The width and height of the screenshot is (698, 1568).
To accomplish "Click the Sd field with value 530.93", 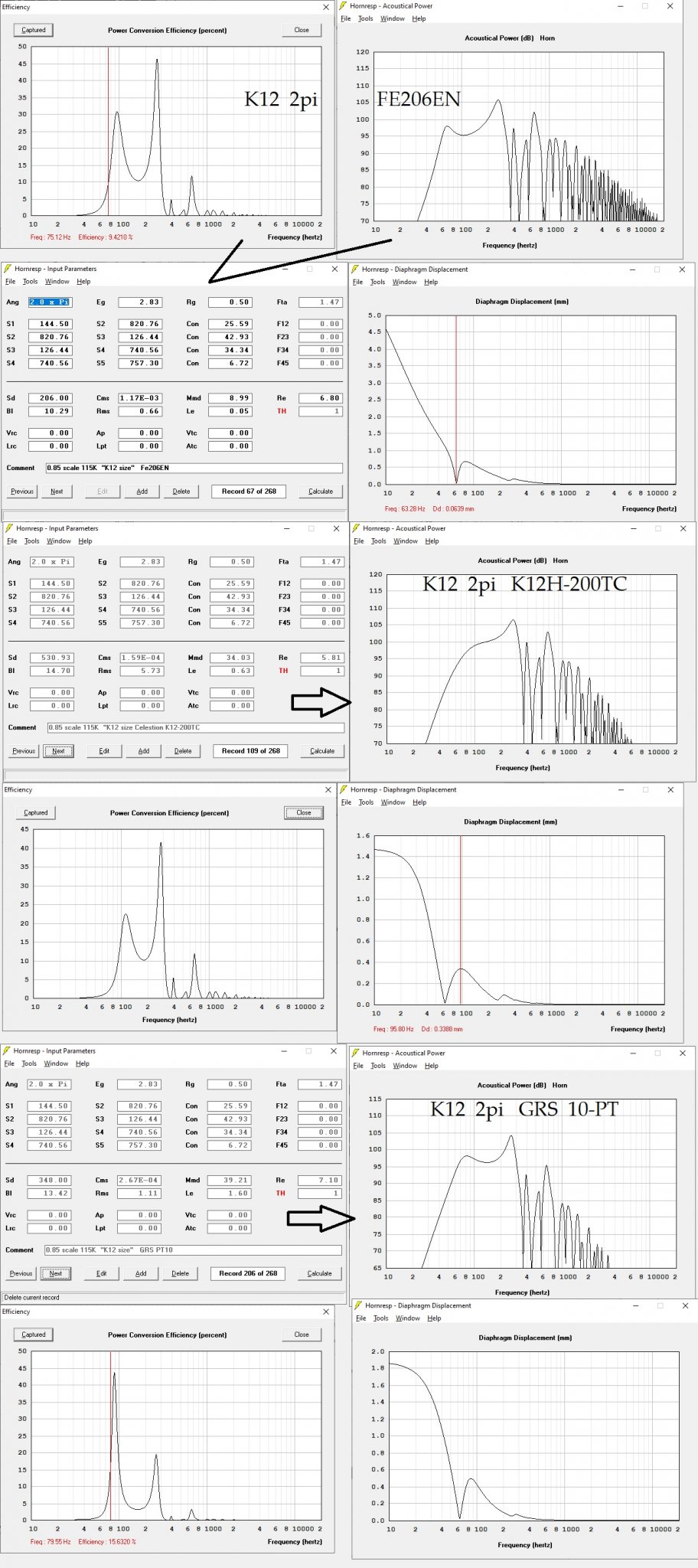I will click(52, 657).
